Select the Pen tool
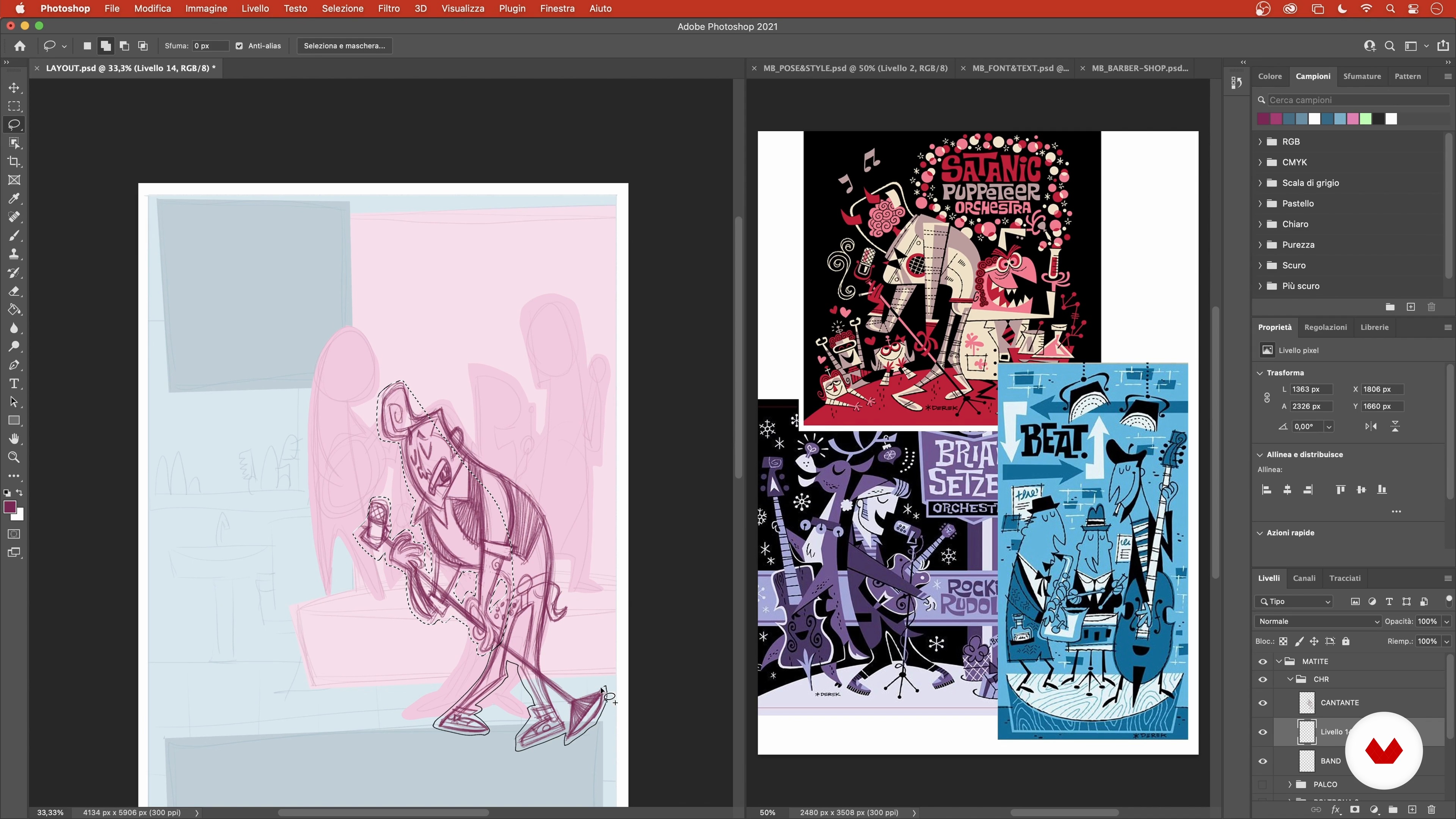The height and width of the screenshot is (819, 1456). [x=14, y=365]
